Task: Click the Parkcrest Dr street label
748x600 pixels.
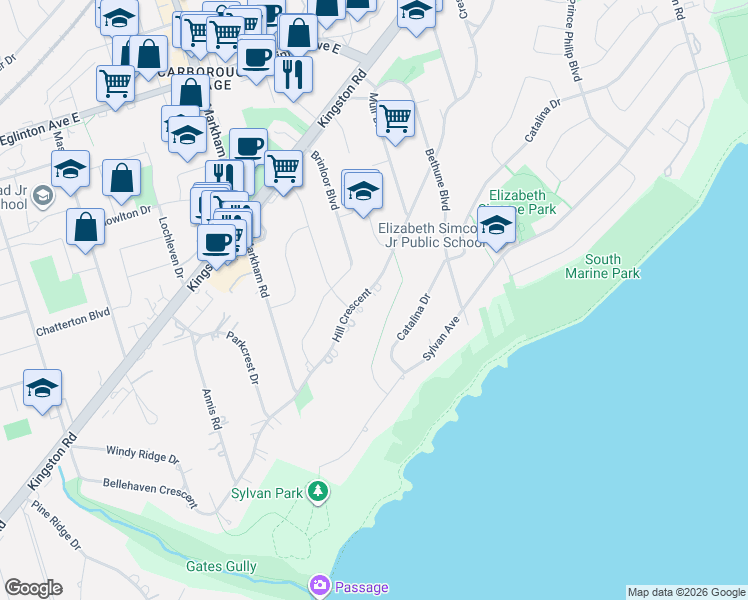Action: coord(243,358)
